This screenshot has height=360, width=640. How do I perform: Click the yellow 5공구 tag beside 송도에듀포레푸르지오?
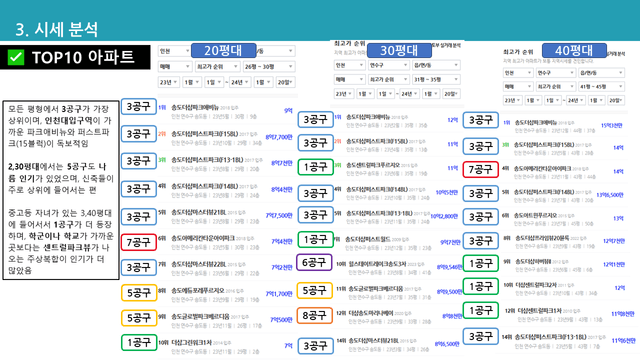tap(139, 293)
